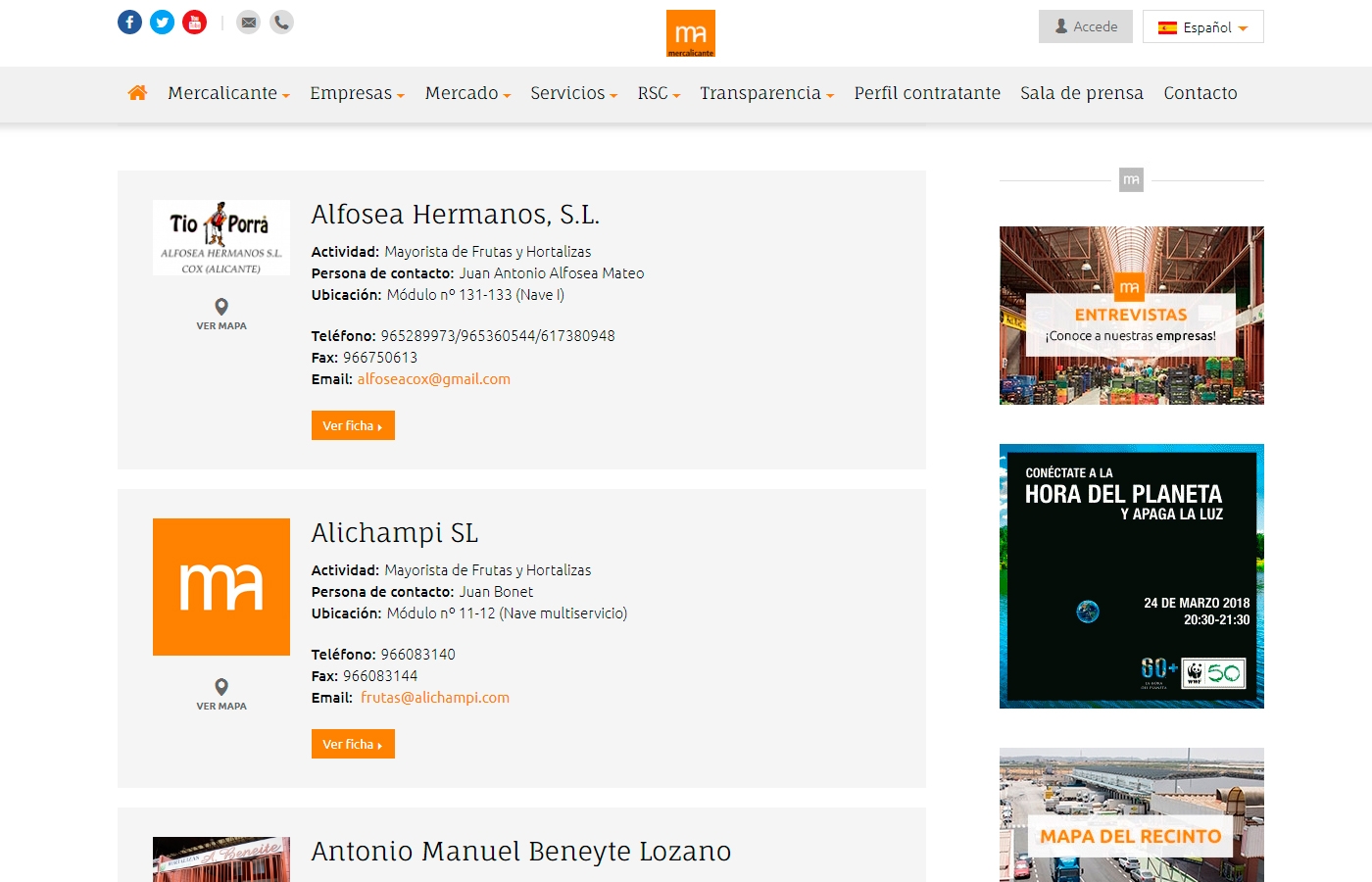
Task: Expand the Mercalicante menu
Action: pos(228,93)
